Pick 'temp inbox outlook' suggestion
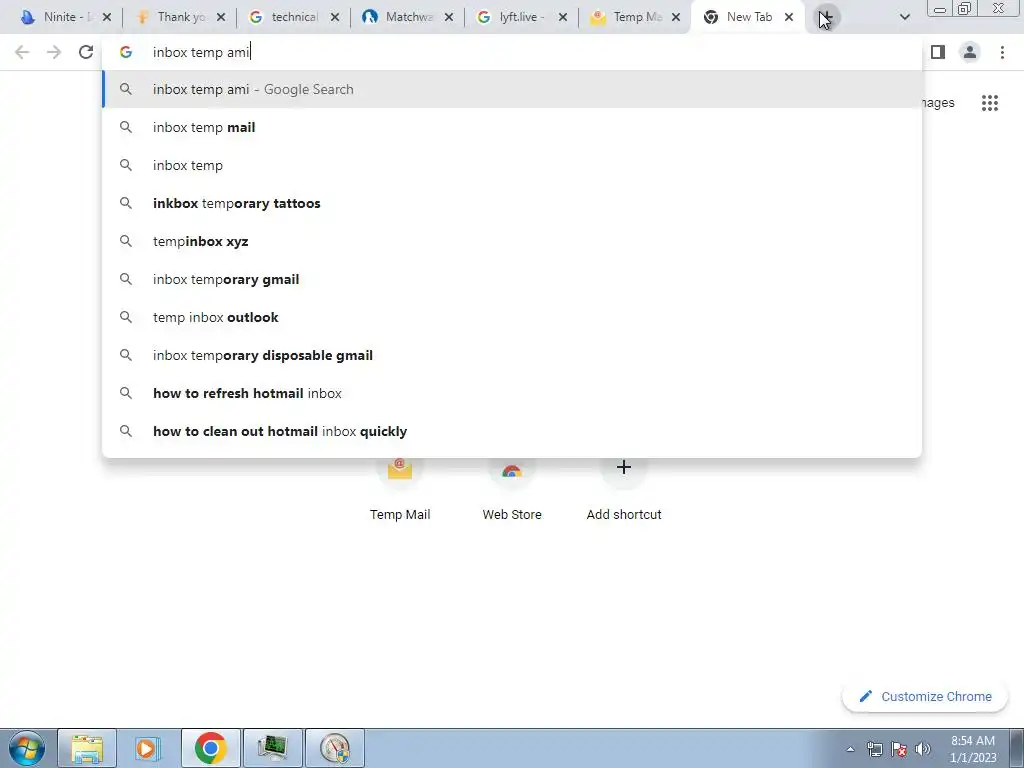The image size is (1024, 768). [512, 317]
